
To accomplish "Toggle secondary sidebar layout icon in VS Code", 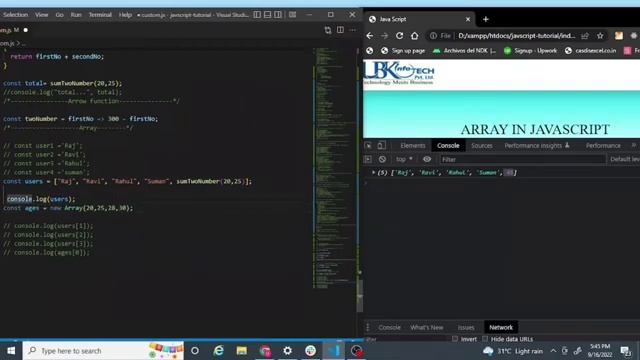I will [x=278, y=15].
